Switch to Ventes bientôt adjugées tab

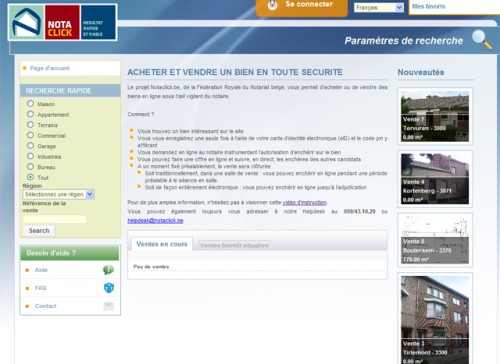coord(234,245)
